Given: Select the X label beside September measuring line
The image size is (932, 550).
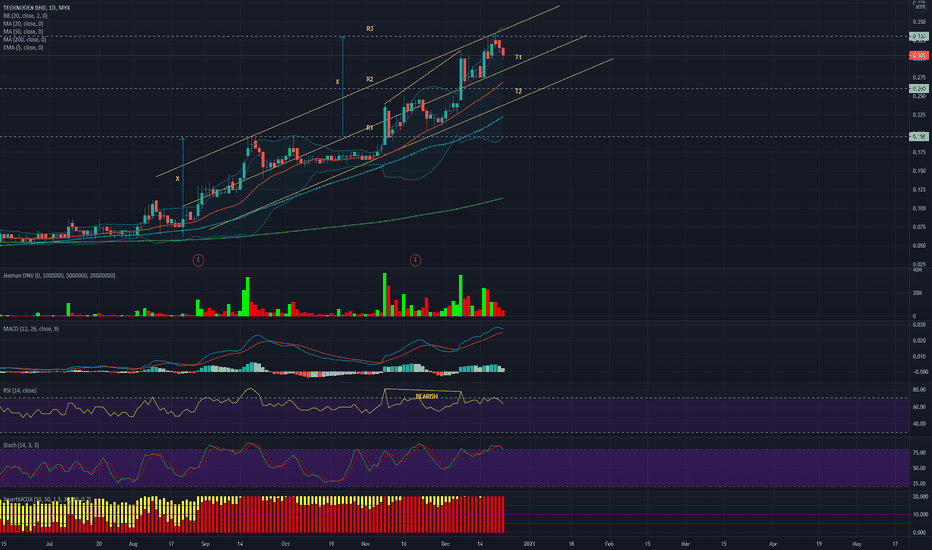Looking at the screenshot, I should (x=177, y=178).
